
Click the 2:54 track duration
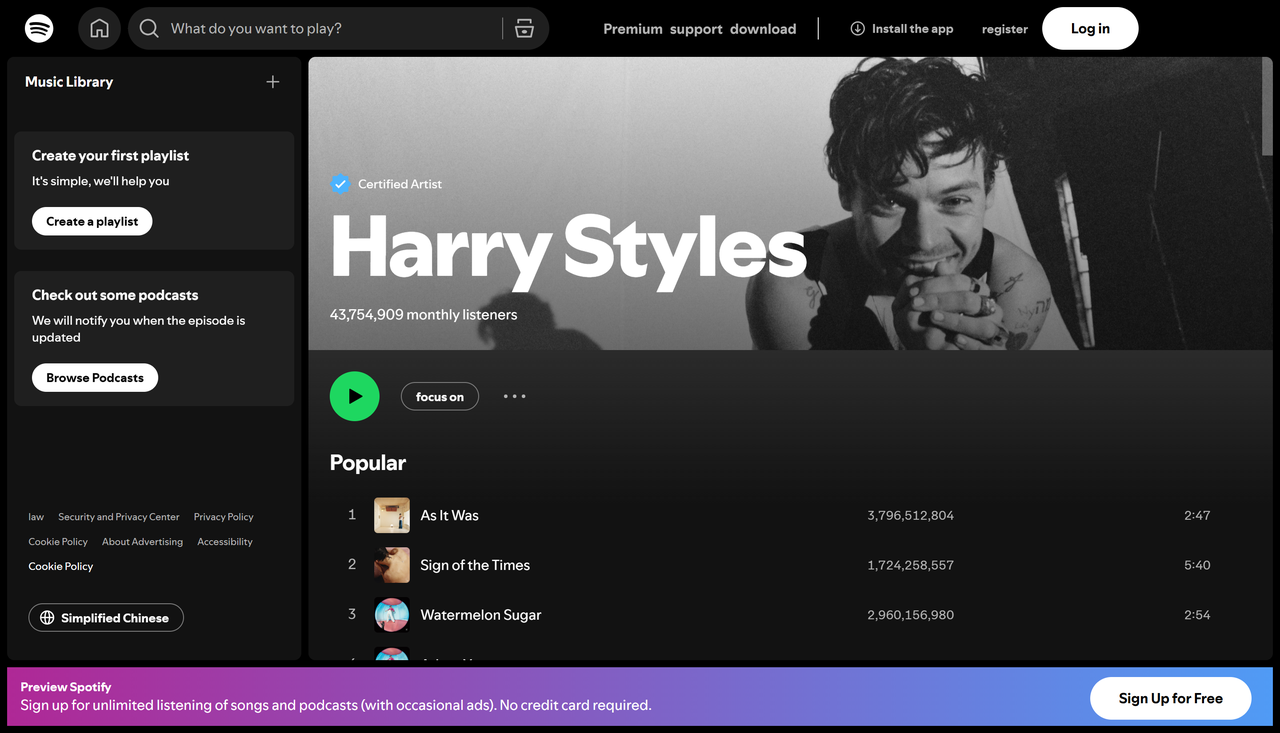click(x=1197, y=615)
